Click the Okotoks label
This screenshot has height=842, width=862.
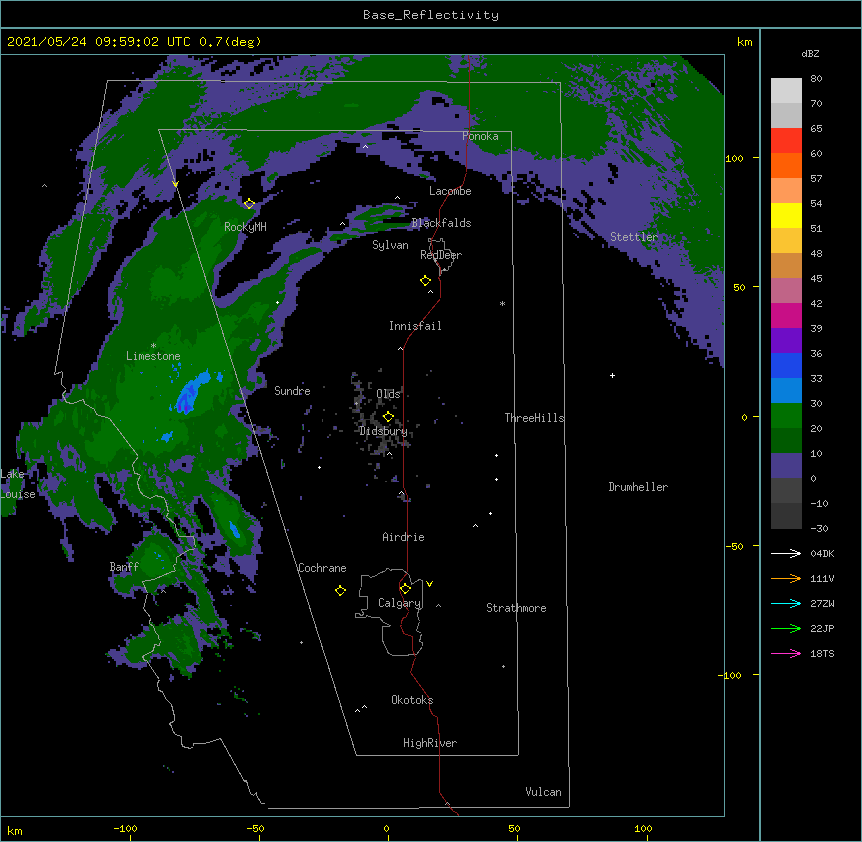click(x=412, y=700)
